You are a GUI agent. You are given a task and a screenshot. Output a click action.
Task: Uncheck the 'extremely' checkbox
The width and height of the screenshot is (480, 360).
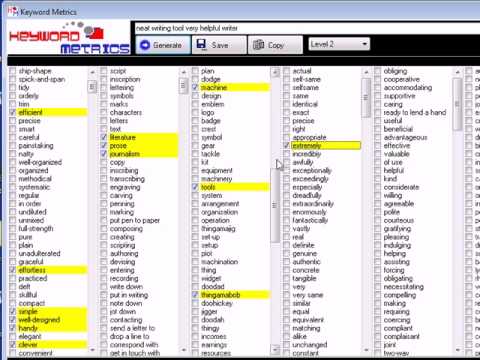pyautogui.click(x=286, y=146)
